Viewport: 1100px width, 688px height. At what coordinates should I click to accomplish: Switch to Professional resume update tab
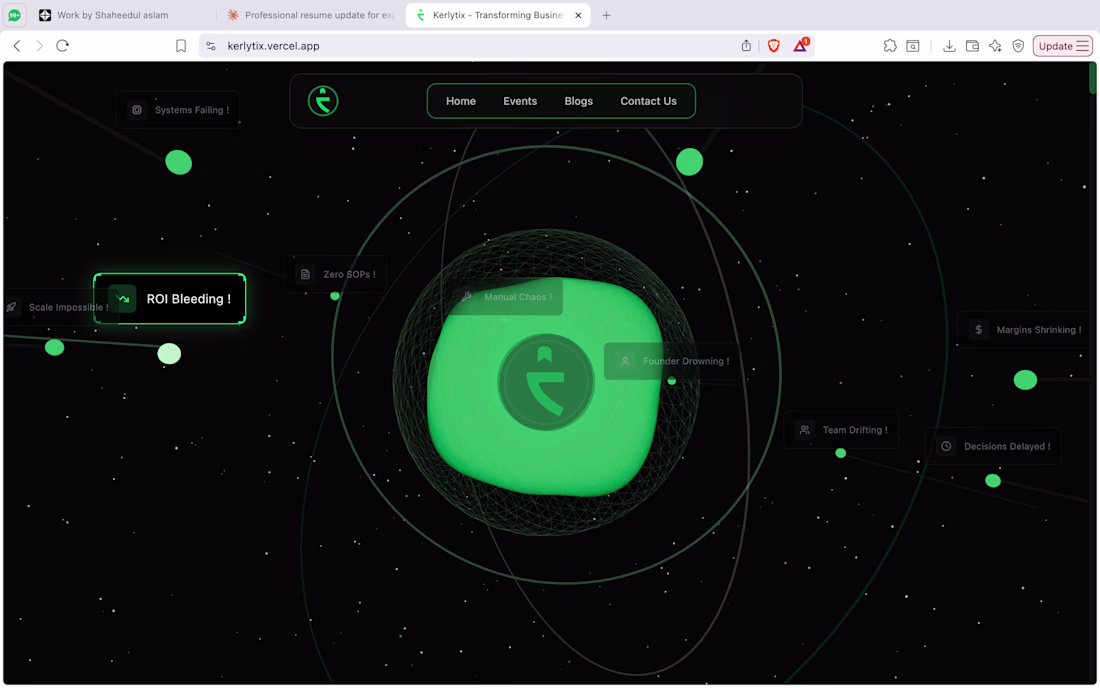[312, 15]
